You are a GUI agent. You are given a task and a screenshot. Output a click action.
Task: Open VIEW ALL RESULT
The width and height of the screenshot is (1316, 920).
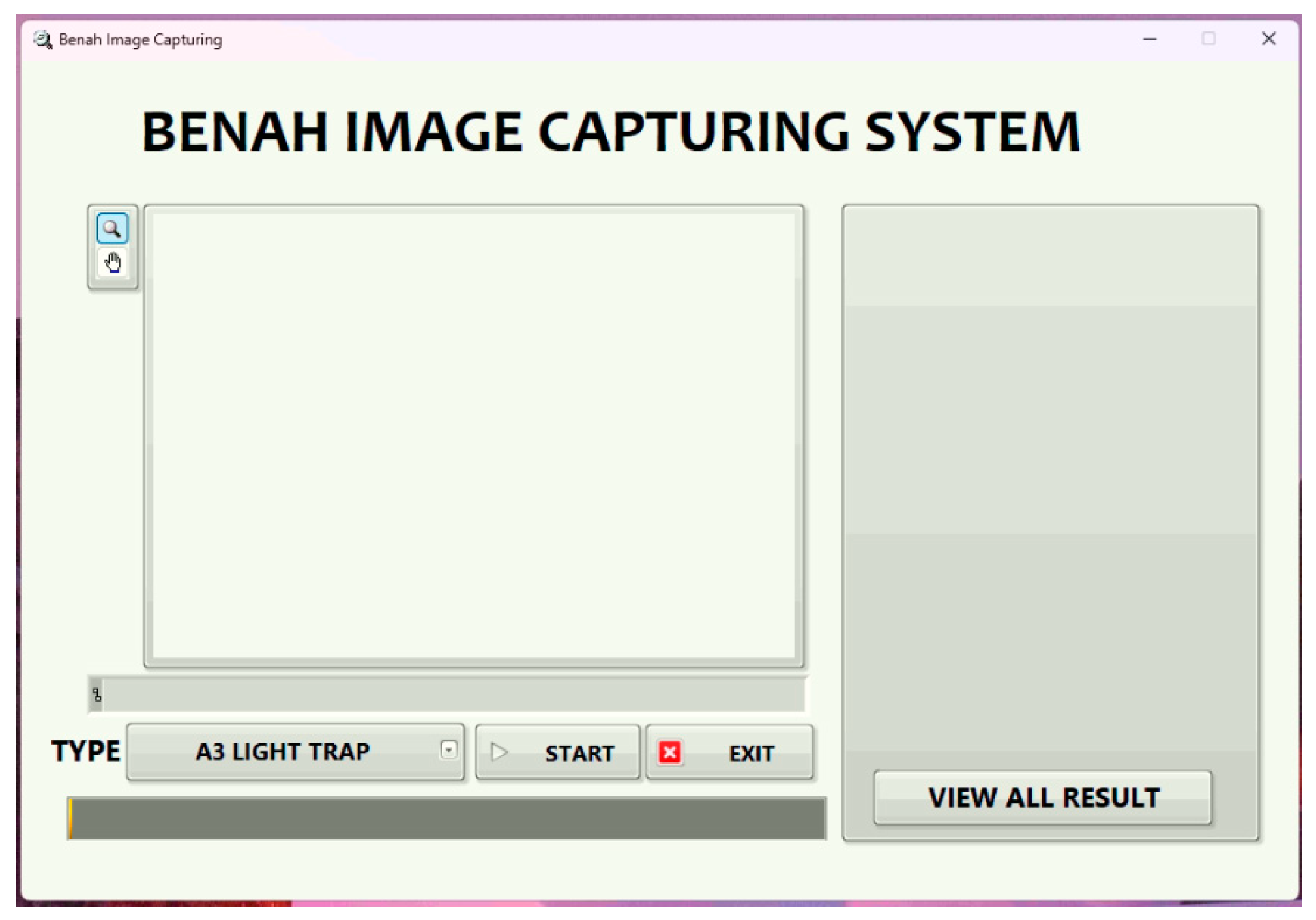coord(1042,798)
